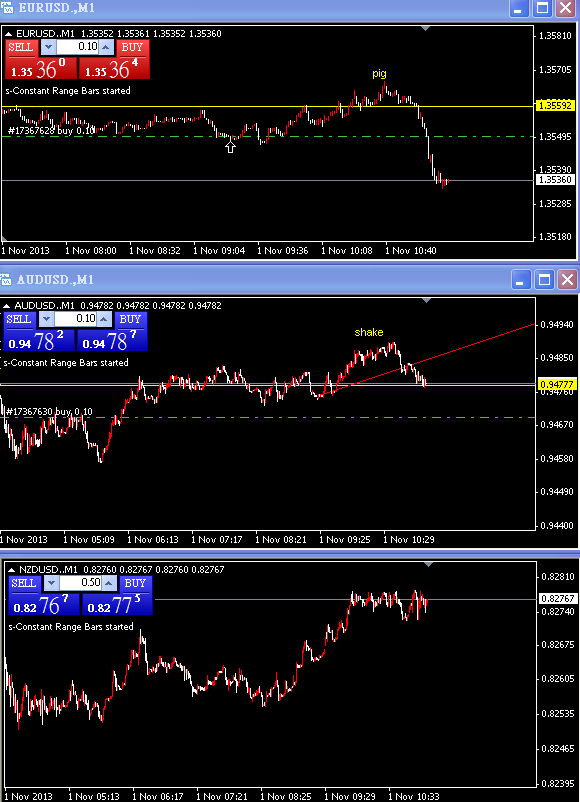This screenshot has height=802, width=580.
Task: Select the 'shake' text label on AUDUSD chart
Action: coord(369,332)
